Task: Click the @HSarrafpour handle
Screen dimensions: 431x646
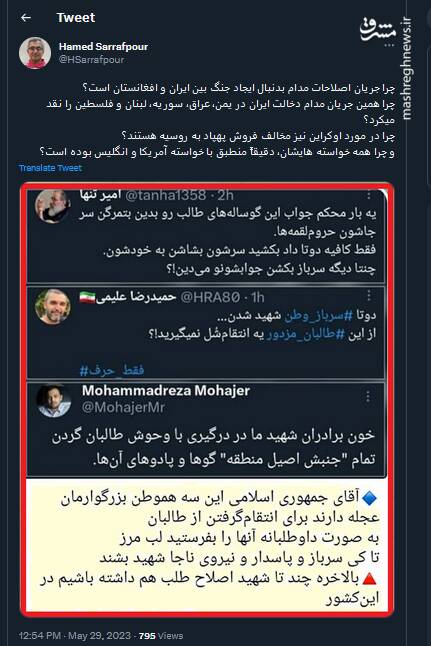Action: 91,59
